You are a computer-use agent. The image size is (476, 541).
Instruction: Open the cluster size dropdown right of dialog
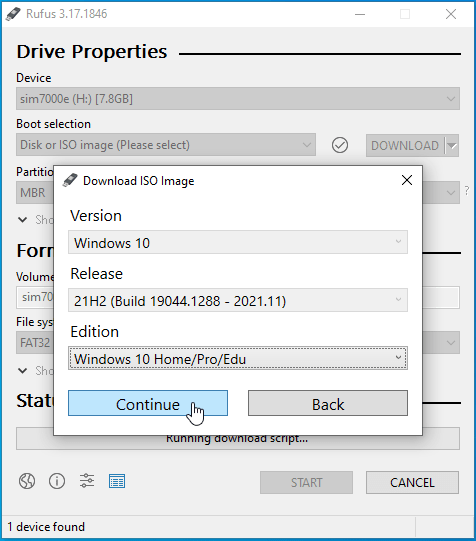pyautogui.click(x=441, y=343)
